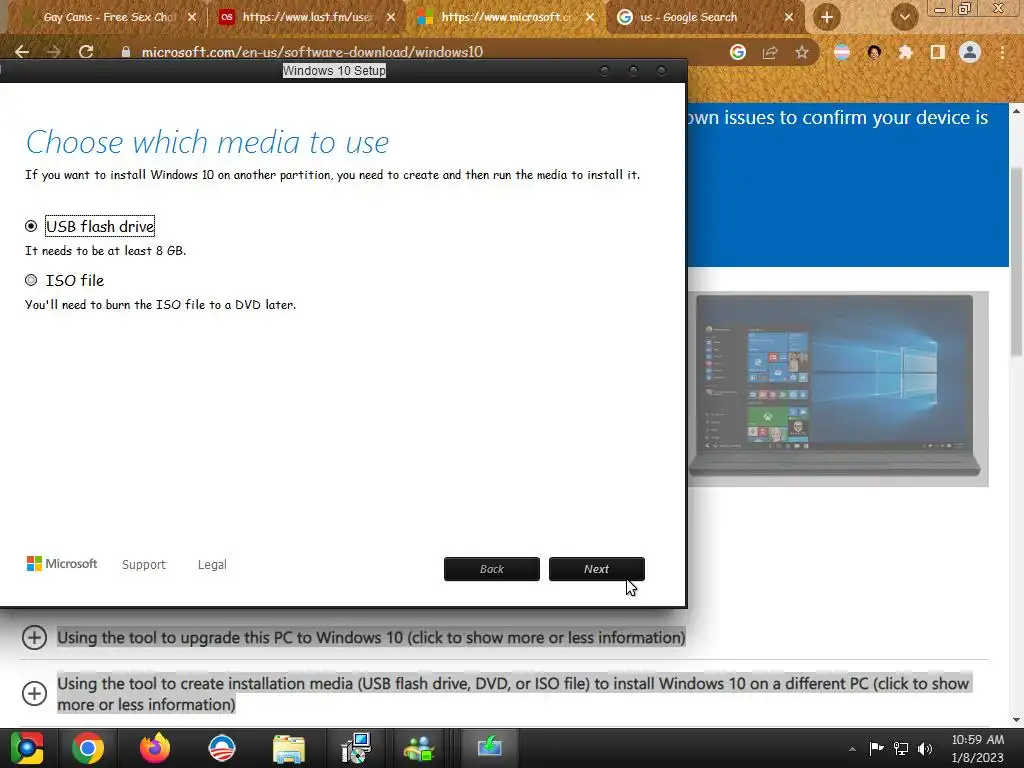This screenshot has width=1024, height=768.
Task: Open File Explorer from taskbar
Action: coord(289,748)
